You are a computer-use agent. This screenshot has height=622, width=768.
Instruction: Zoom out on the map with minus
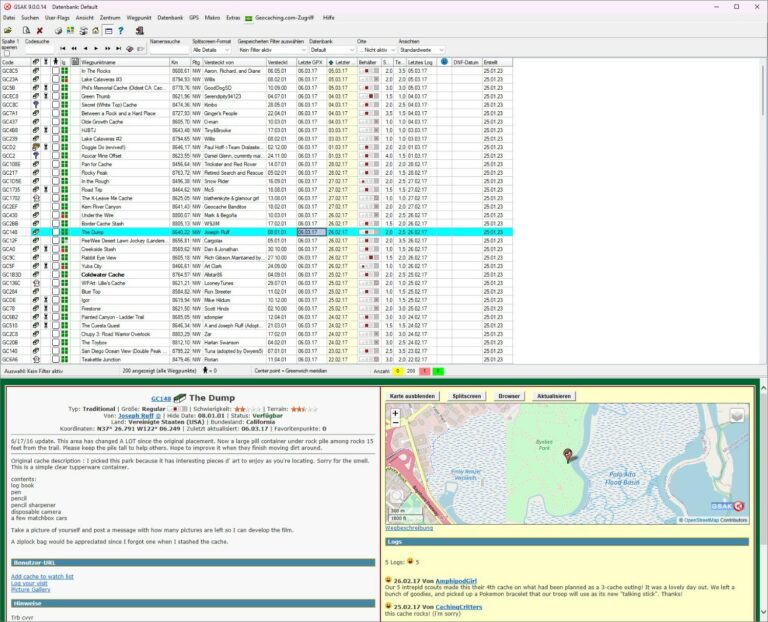395,422
